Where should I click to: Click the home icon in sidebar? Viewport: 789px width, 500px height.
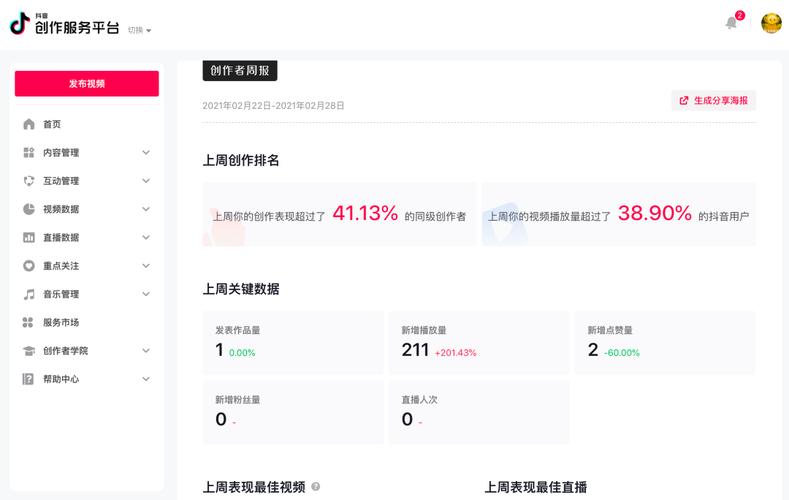pos(29,124)
